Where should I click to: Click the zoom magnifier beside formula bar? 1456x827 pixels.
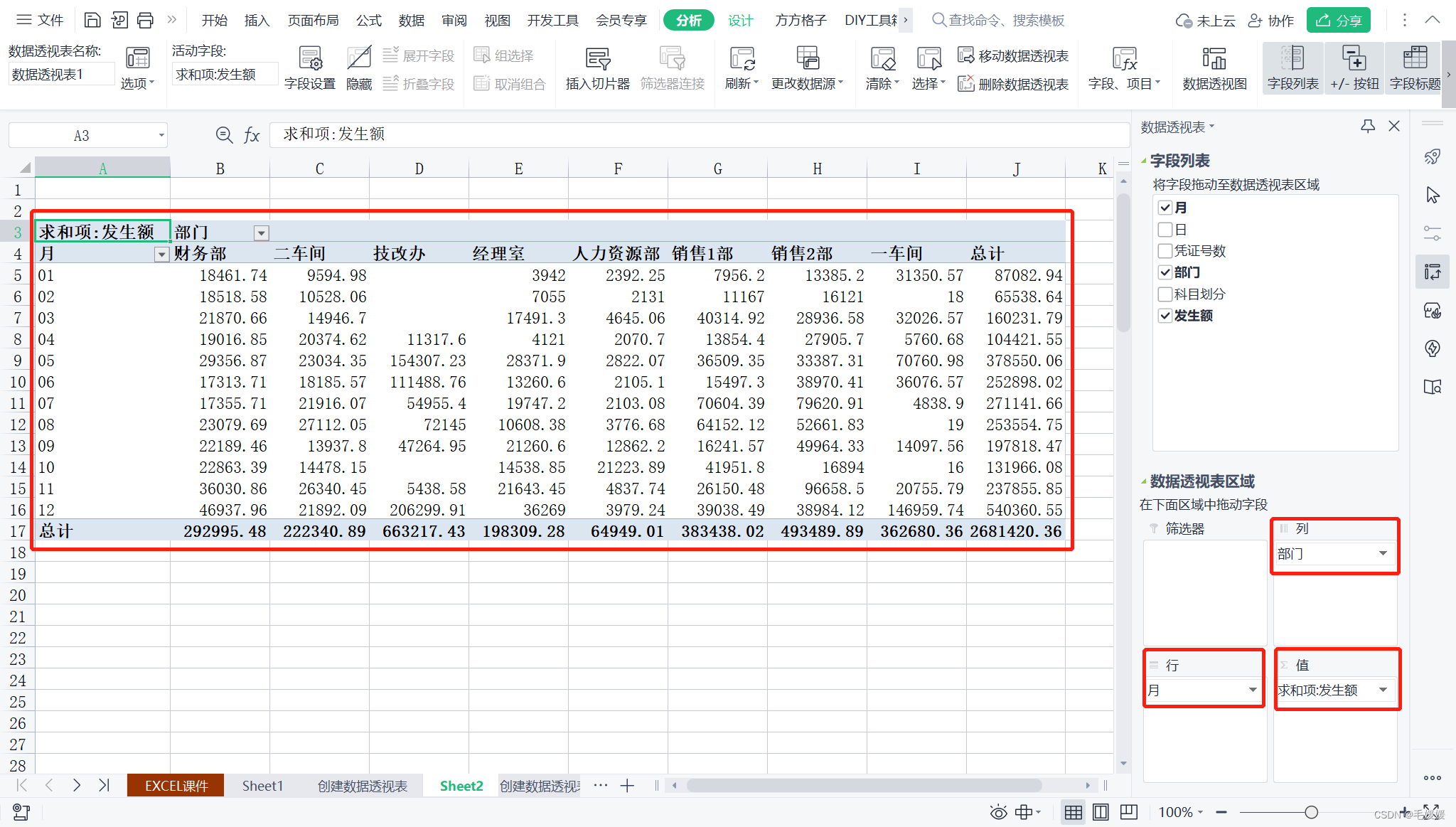(x=224, y=134)
